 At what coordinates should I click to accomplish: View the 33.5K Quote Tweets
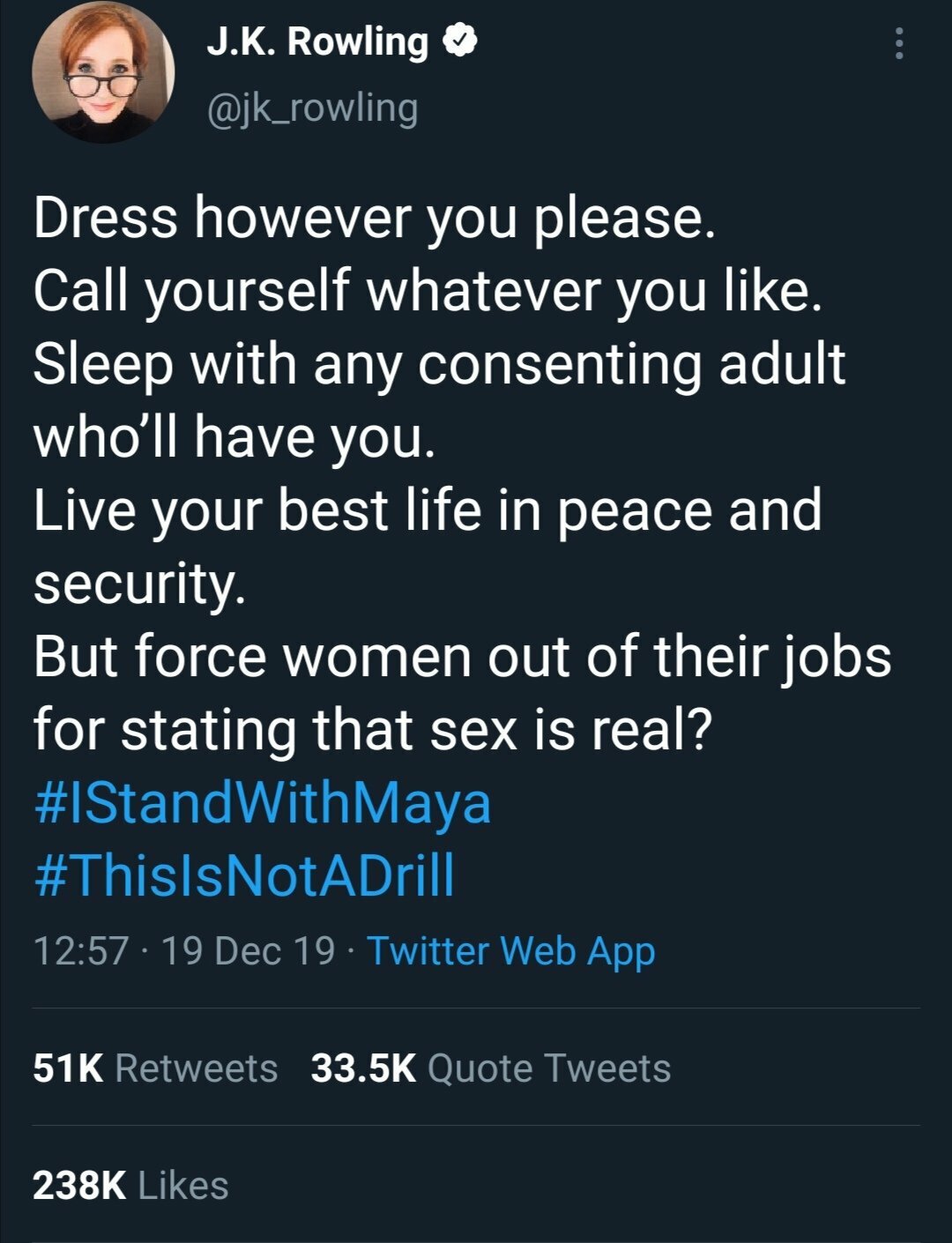tap(491, 1068)
